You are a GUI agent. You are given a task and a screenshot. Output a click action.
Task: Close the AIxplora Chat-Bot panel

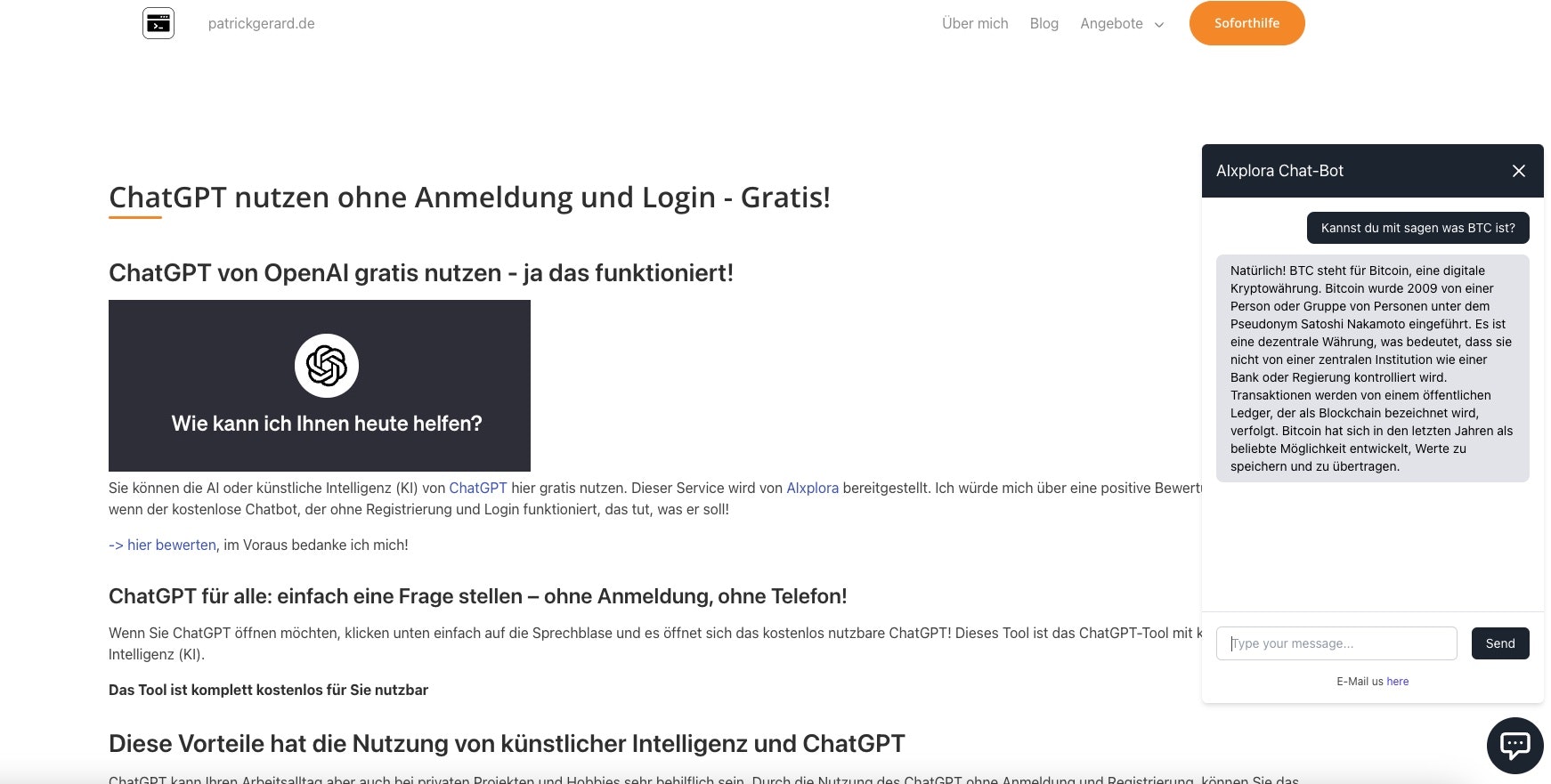pos(1519,171)
